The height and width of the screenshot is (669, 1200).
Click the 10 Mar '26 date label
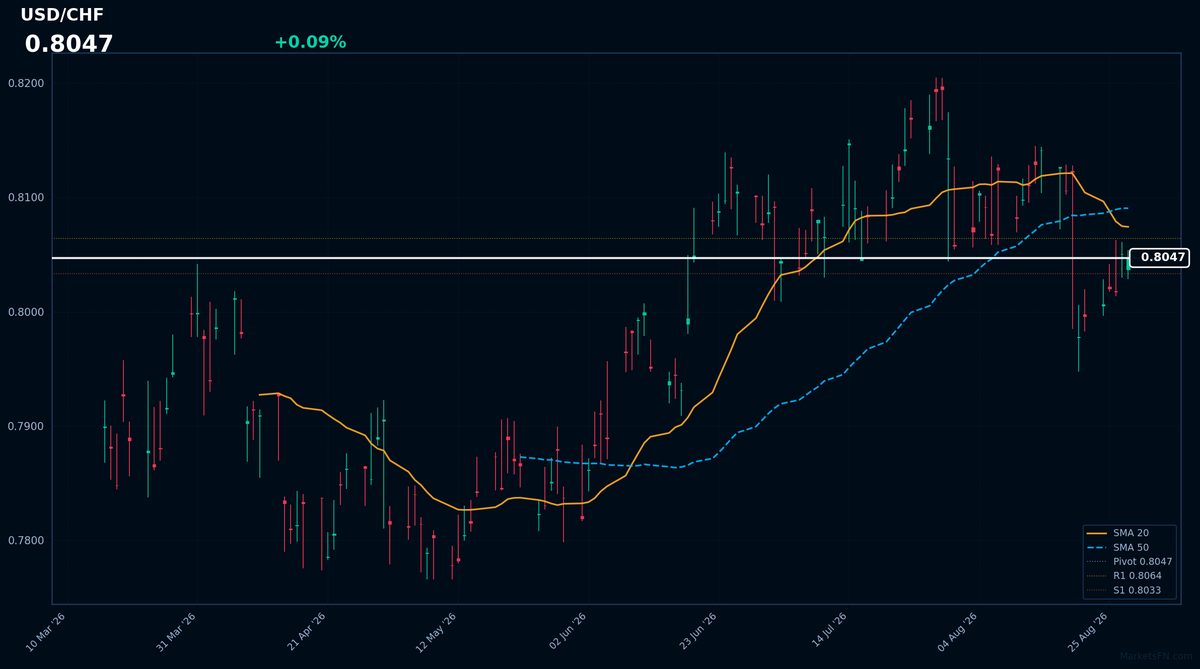45,633
